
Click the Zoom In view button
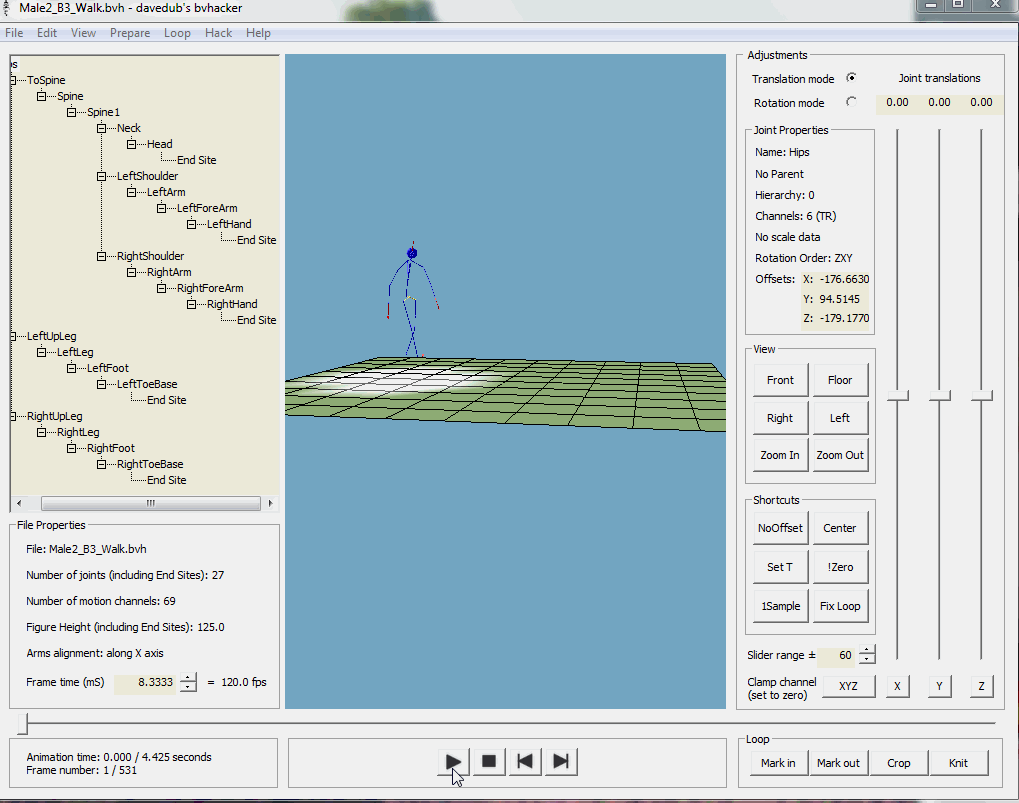click(780, 455)
